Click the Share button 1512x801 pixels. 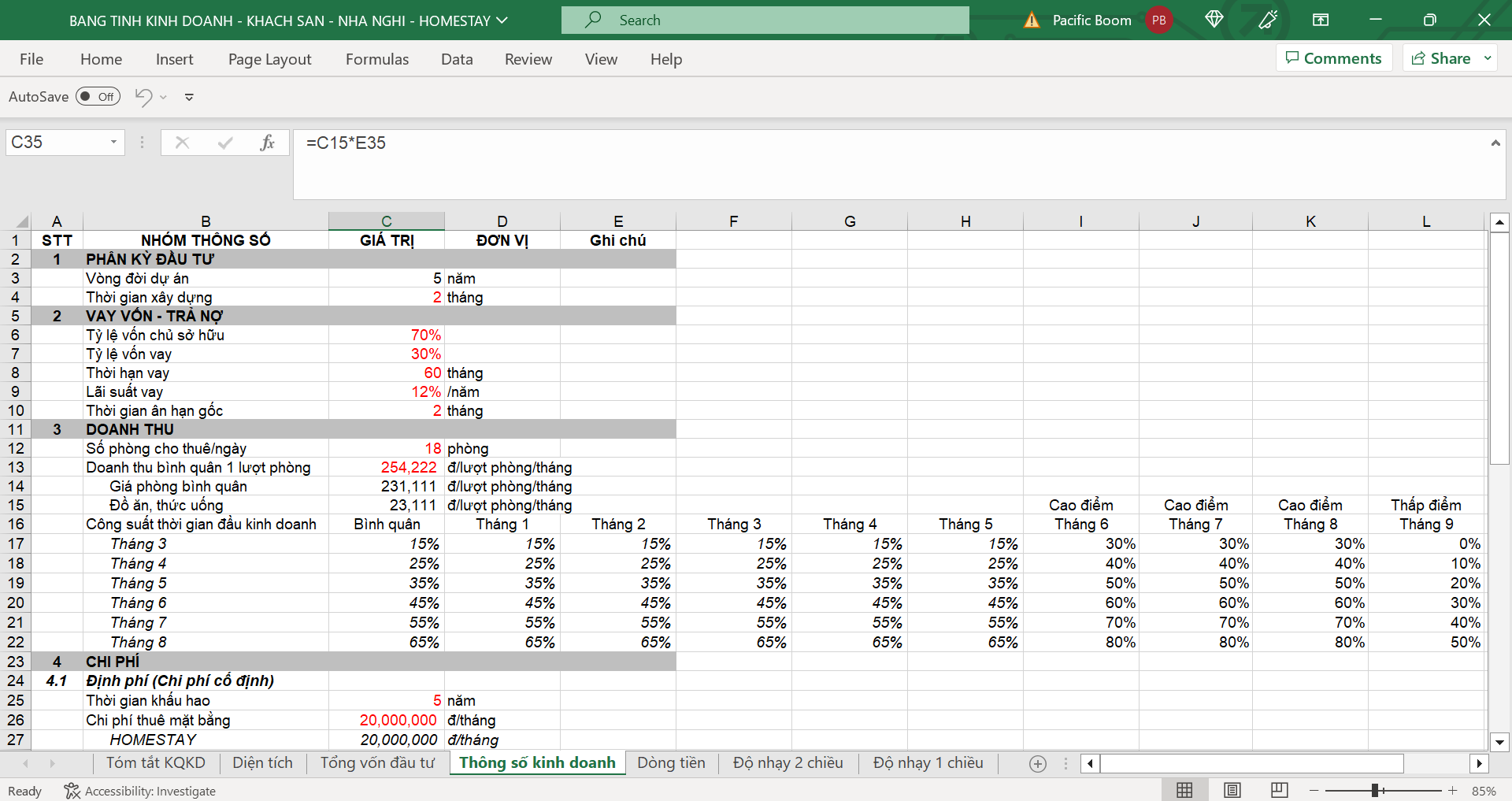(x=1441, y=58)
